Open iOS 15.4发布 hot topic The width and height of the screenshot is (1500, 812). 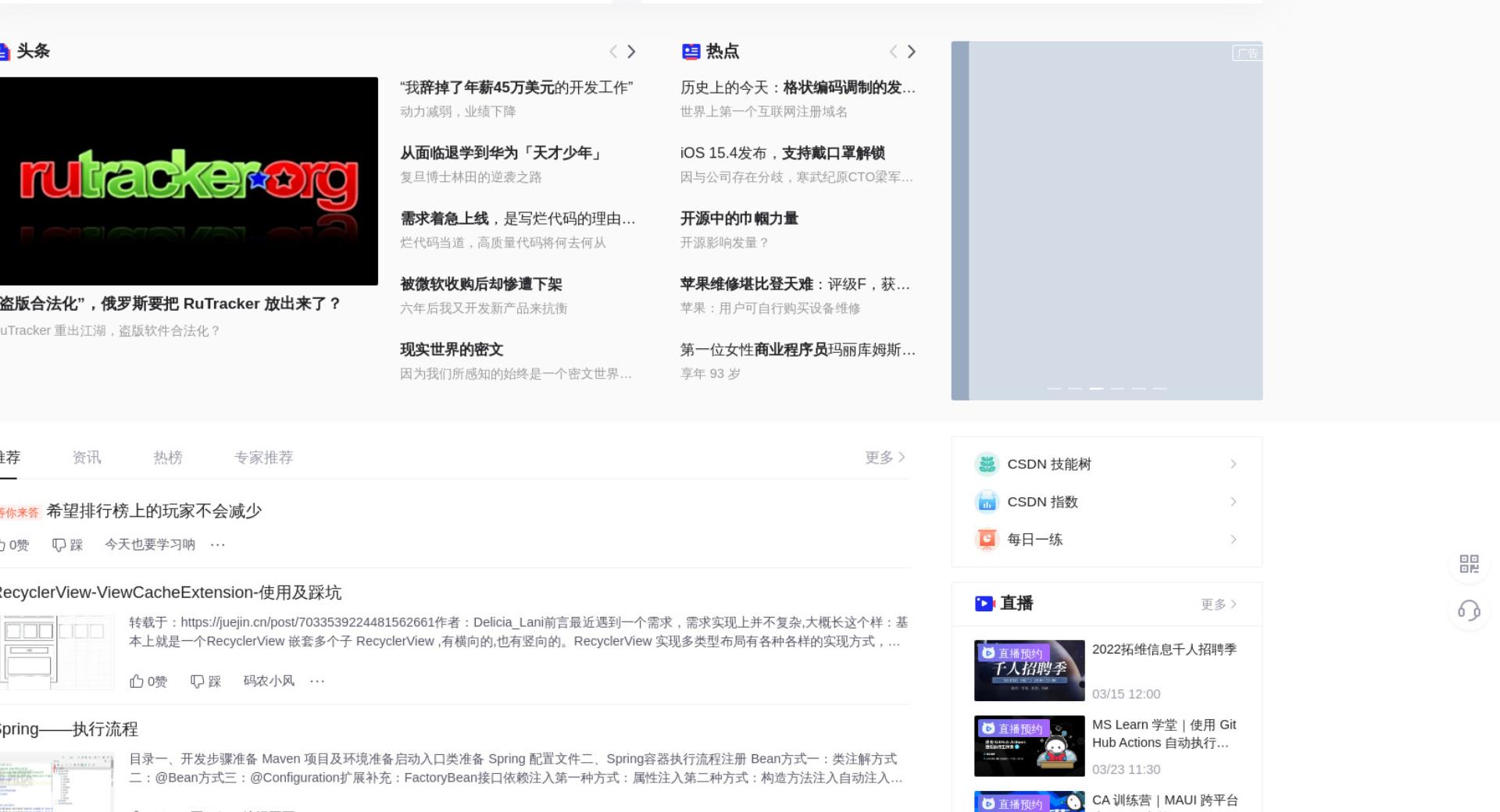(x=783, y=153)
